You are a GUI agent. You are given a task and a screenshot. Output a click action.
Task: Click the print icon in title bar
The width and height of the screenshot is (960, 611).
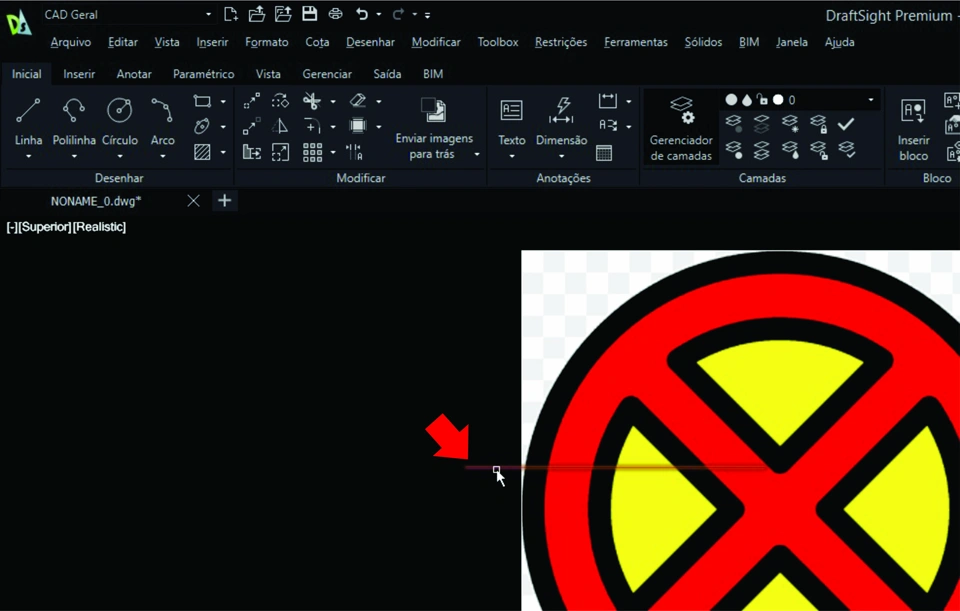click(336, 14)
